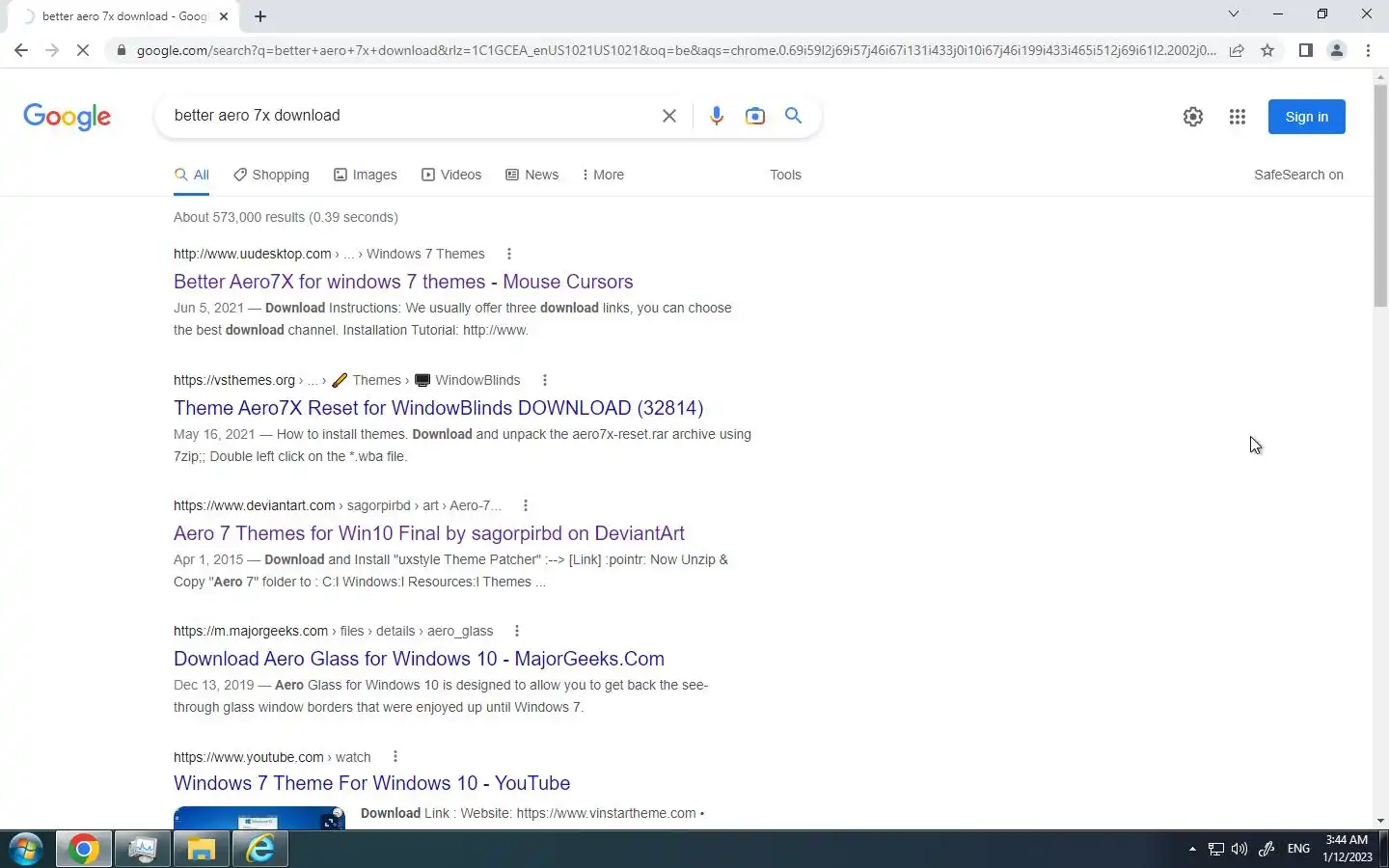
Task: Click the volume speaker tray icon
Action: pos(1239,849)
